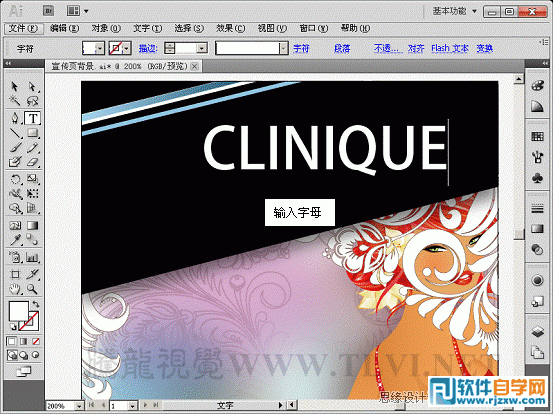The width and height of the screenshot is (553, 414).
Task: Swap fill and stroke colors
Action: point(36,304)
